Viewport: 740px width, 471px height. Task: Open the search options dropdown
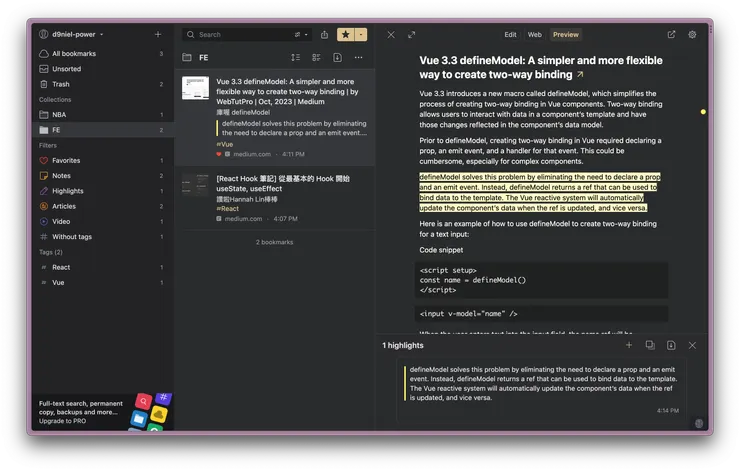(x=301, y=34)
